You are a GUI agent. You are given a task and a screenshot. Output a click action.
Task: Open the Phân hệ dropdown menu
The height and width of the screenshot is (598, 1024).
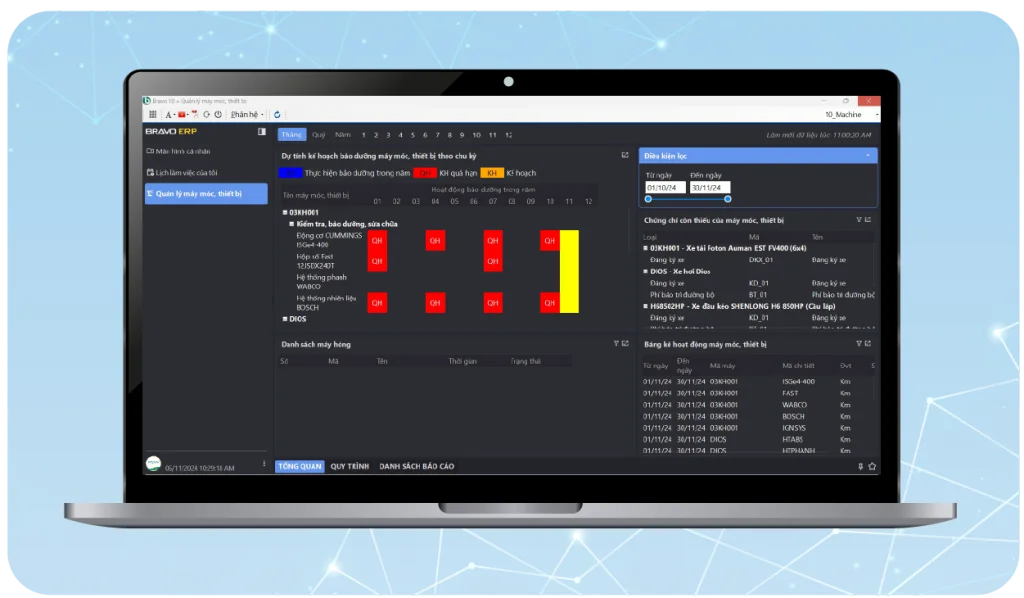click(x=245, y=115)
